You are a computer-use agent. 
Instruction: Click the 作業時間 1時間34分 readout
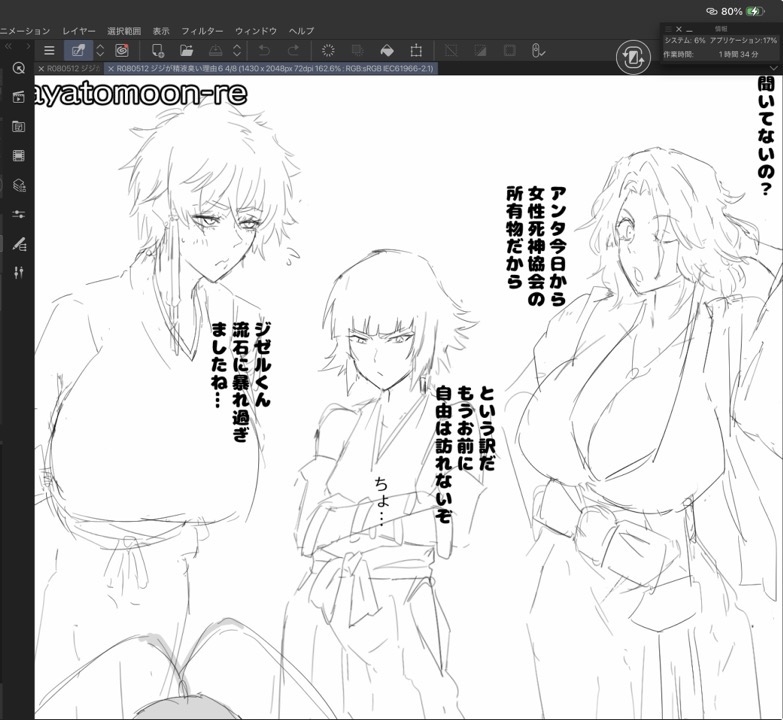coord(711,54)
